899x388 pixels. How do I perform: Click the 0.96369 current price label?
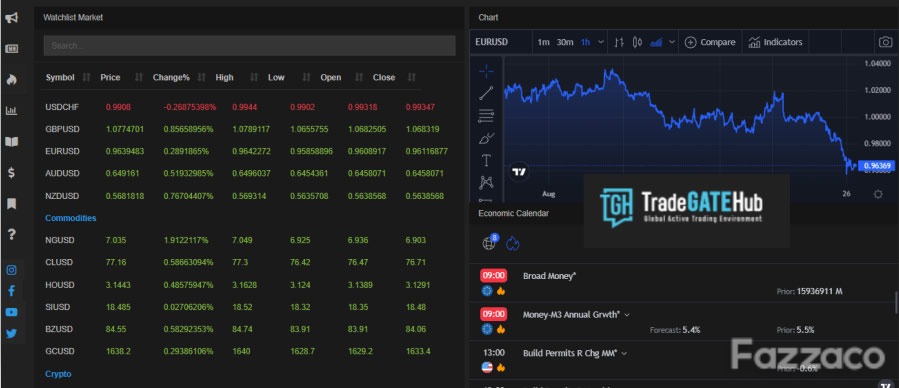876,166
